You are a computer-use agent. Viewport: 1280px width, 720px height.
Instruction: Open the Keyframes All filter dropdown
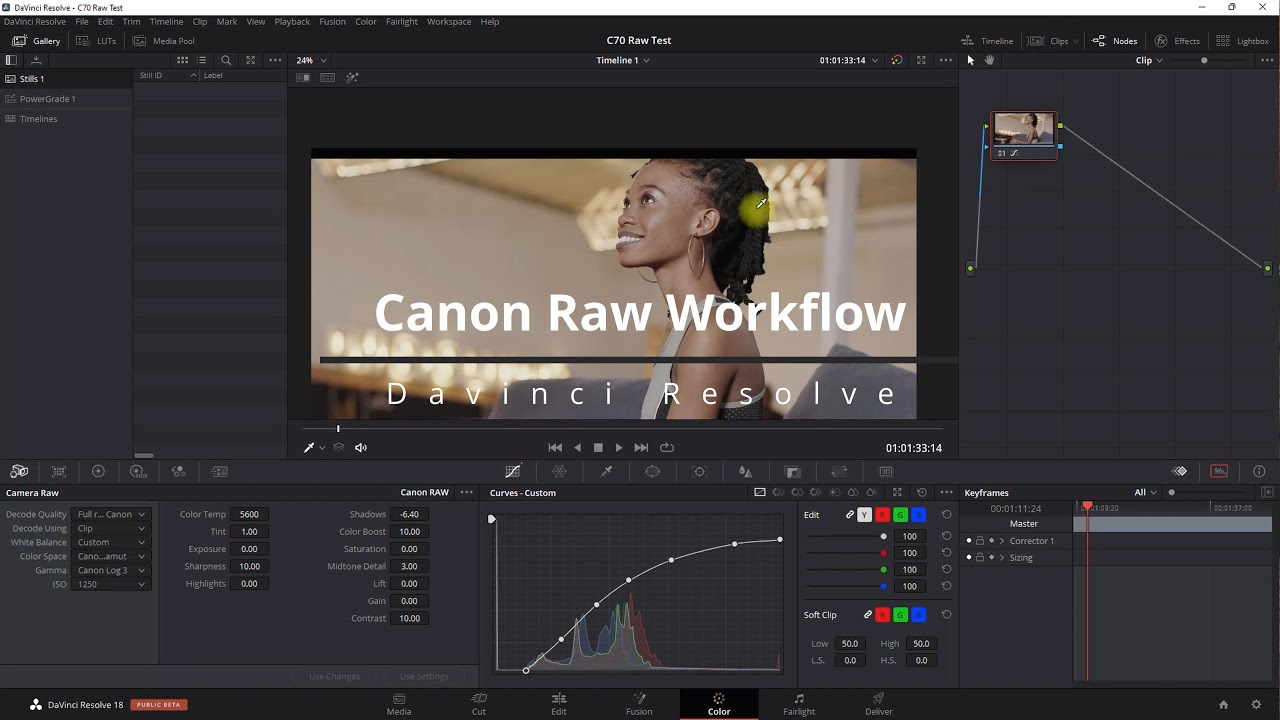[x=1145, y=493]
